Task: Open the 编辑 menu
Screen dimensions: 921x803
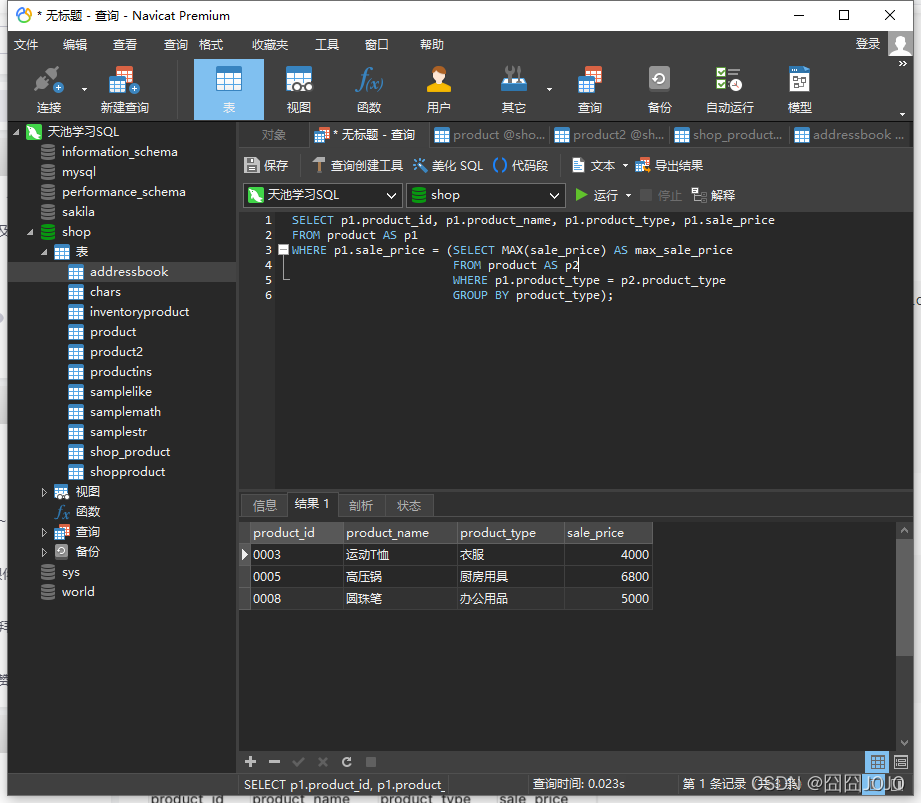Action: click(x=75, y=45)
